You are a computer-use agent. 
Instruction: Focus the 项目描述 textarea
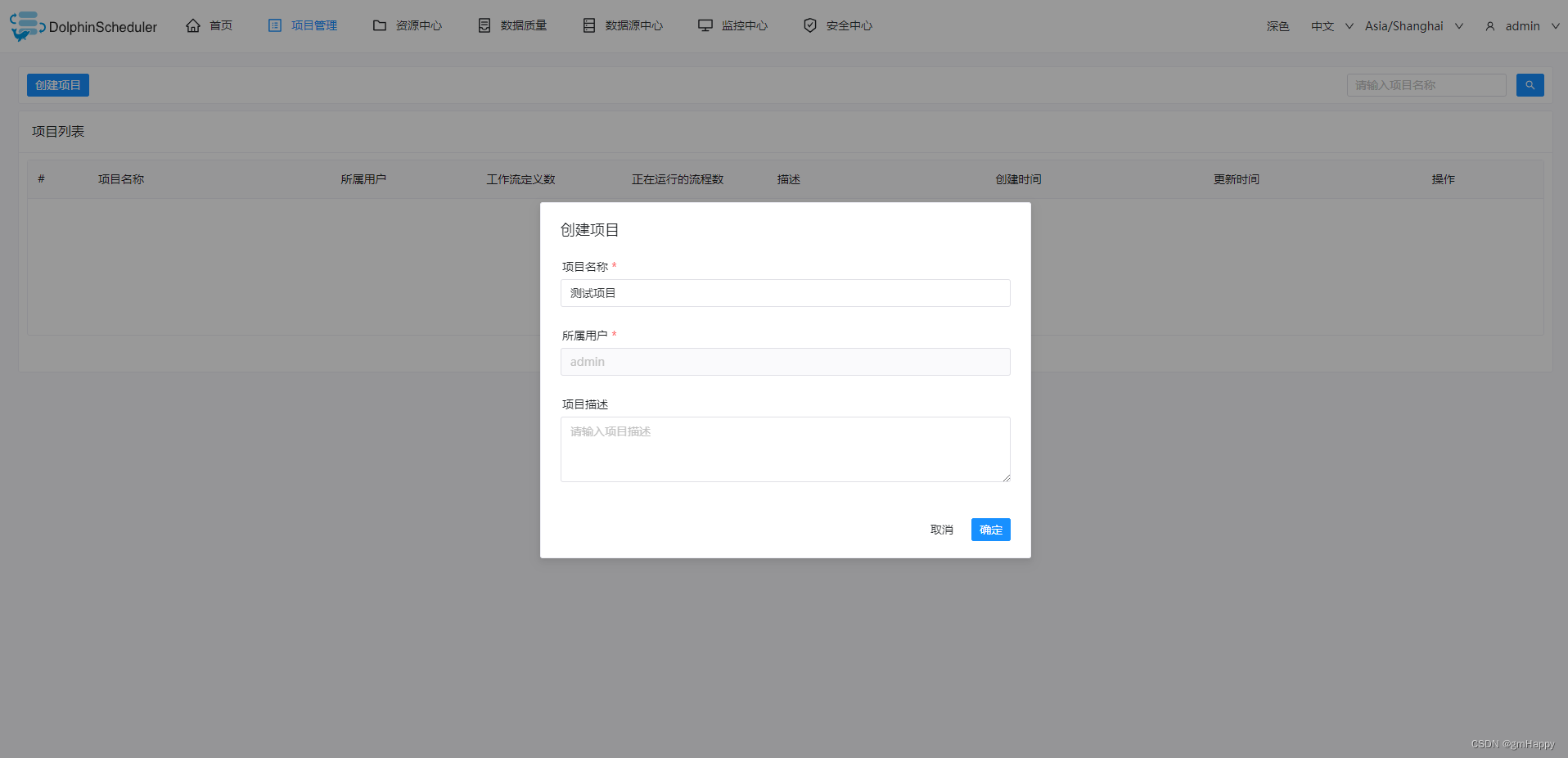click(786, 449)
